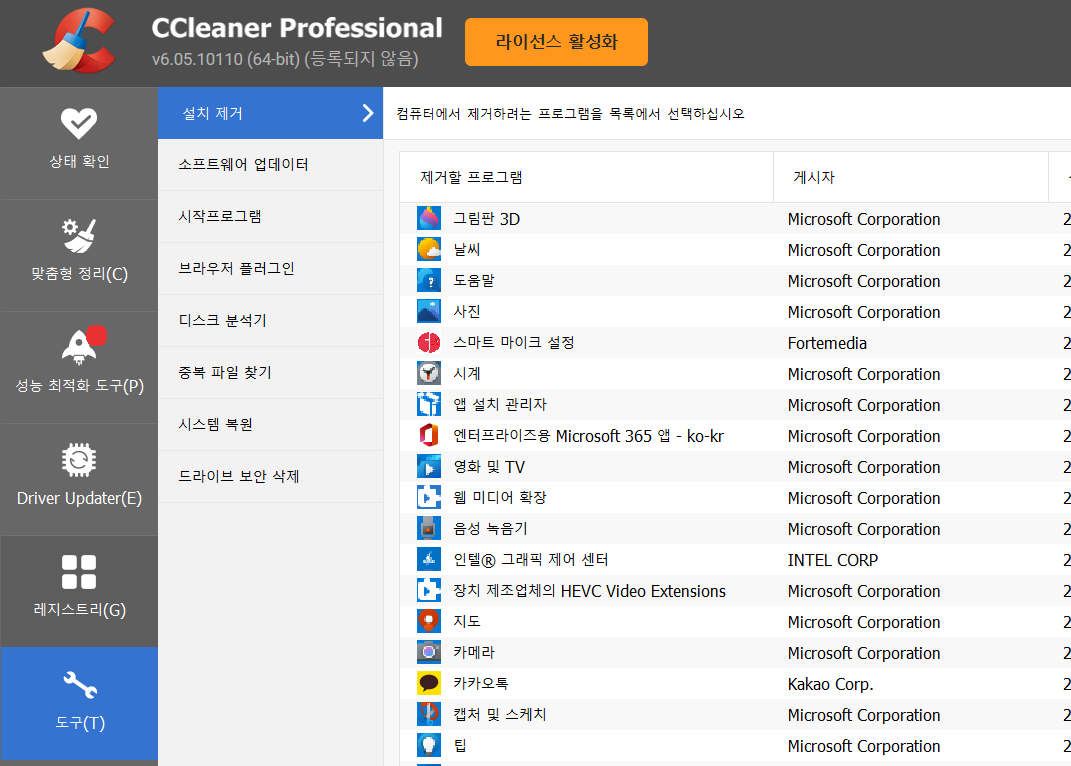Image resolution: width=1071 pixels, height=766 pixels.
Task: Select the 스마트 마이크 설정 row name
Action: (x=514, y=342)
